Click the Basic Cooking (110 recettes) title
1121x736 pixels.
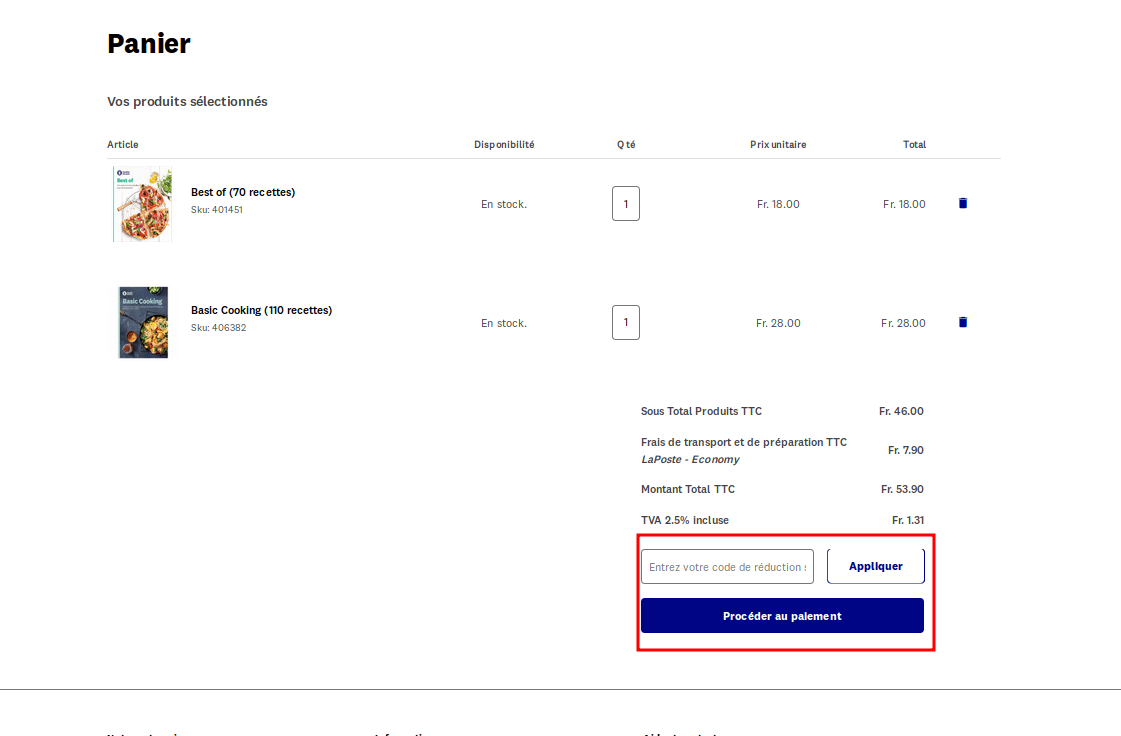[262, 310]
